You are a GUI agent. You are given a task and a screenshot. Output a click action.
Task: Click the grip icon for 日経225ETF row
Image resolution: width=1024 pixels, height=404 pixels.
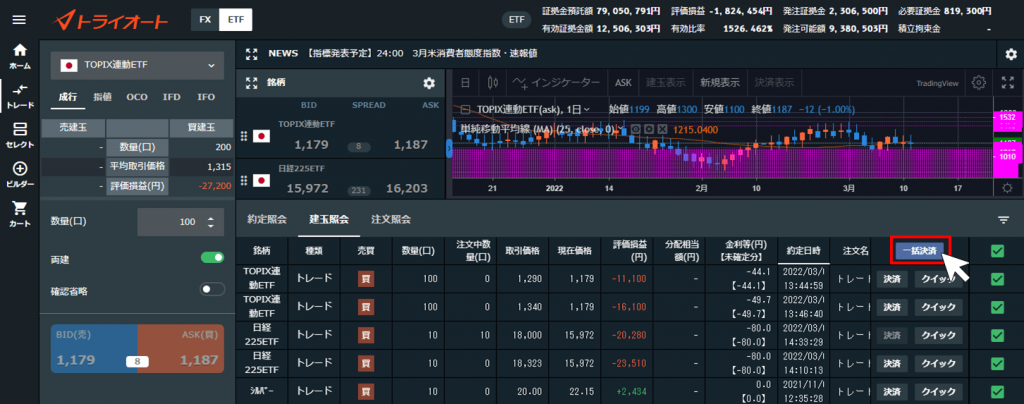[x=244, y=180]
